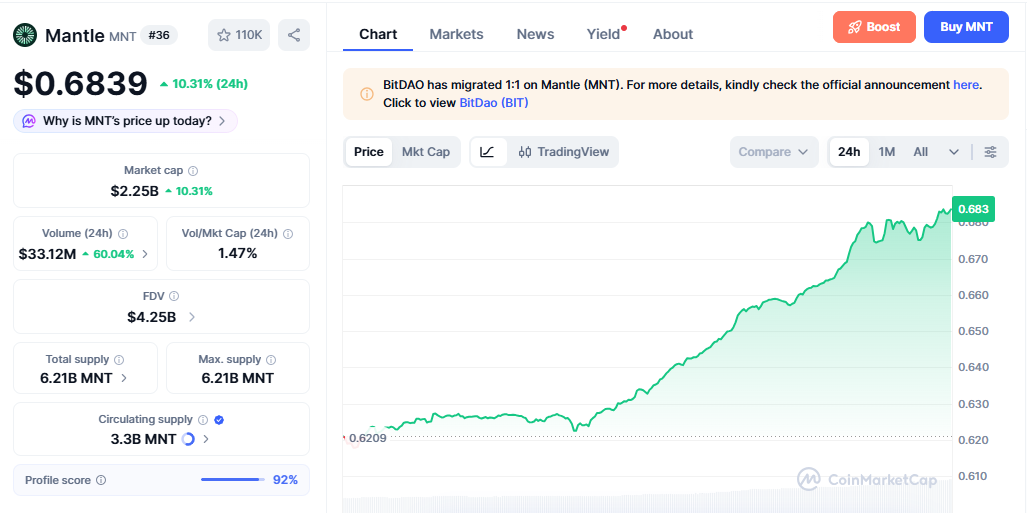This screenshot has width=1027, height=513.
Task: Click the Buy MNT button
Action: [x=966, y=28]
